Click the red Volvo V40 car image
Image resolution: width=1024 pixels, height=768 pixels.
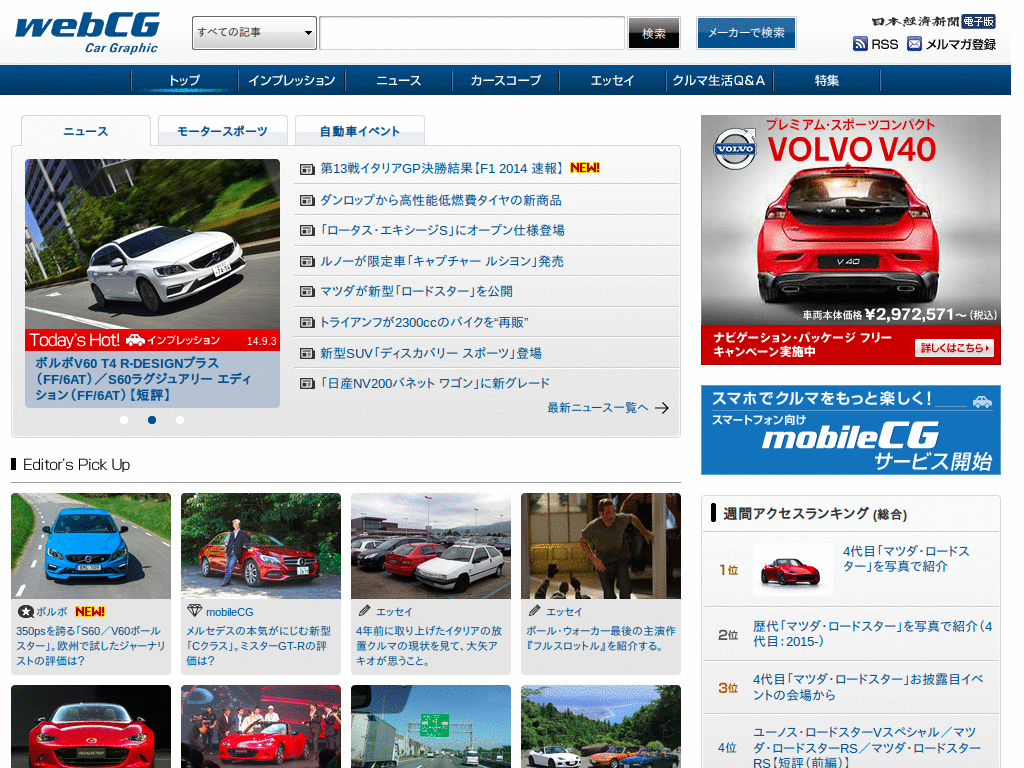coord(848,235)
